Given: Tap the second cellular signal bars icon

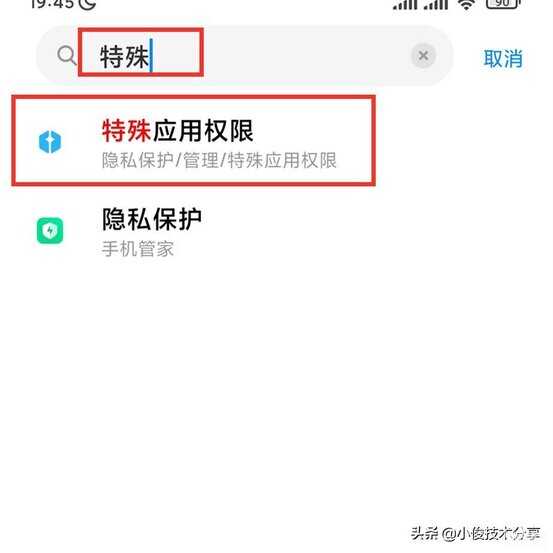Looking at the screenshot, I should (436, 5).
